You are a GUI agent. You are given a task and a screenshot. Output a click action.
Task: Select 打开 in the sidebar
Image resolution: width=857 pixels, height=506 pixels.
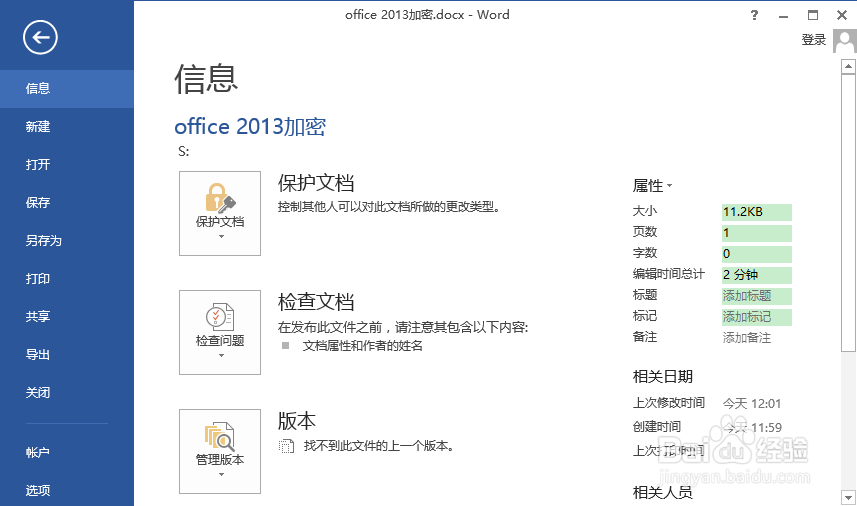(67, 164)
